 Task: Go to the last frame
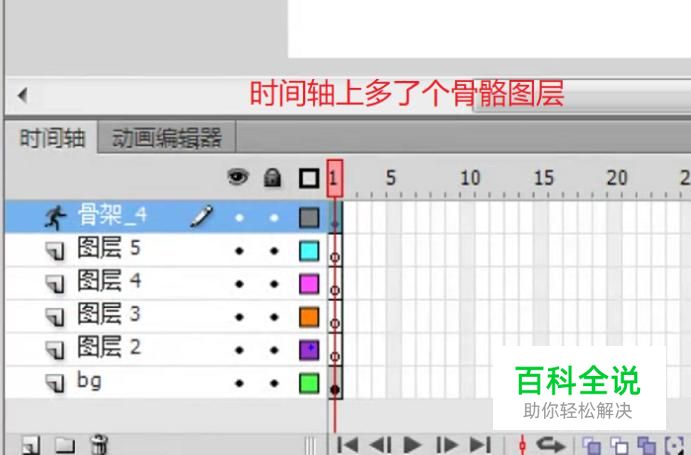pos(480,445)
